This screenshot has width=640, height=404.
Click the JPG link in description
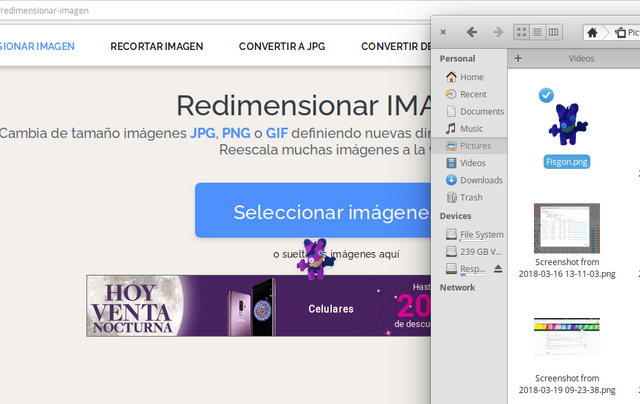tap(202, 133)
